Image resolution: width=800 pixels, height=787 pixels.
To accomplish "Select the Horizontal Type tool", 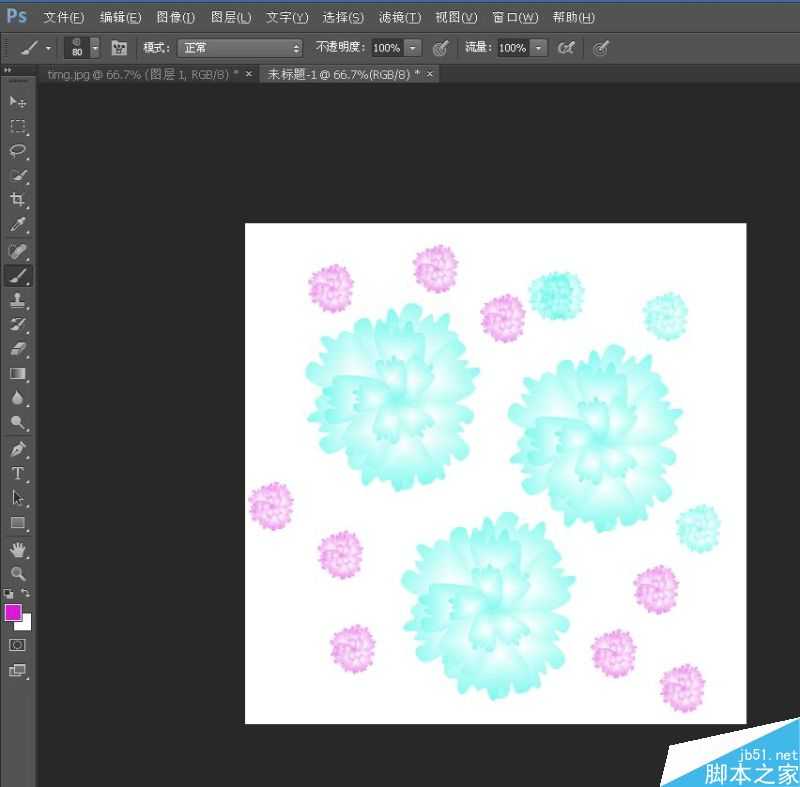I will click(x=18, y=474).
